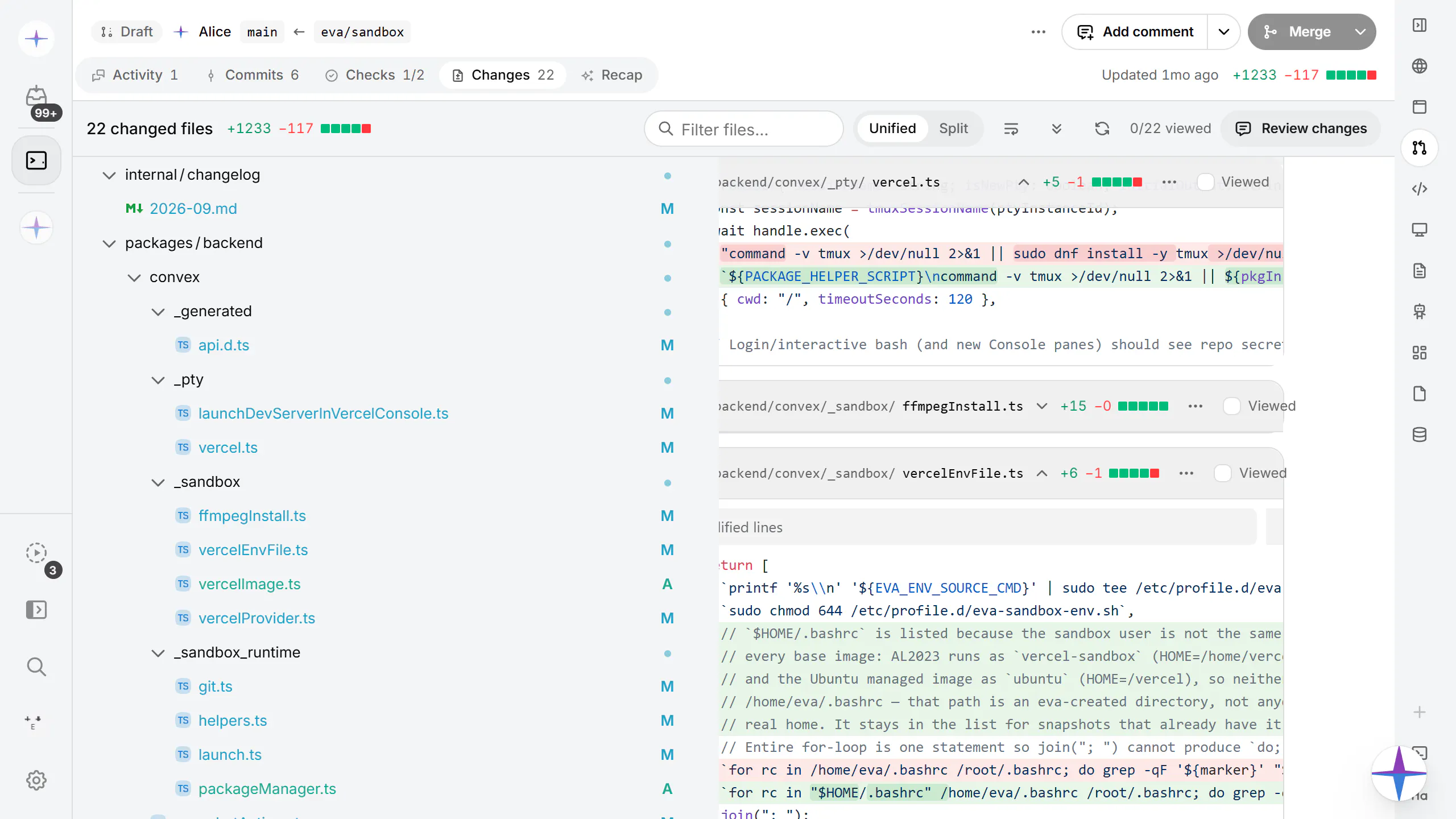This screenshot has width=1456, height=819.
Task: Open the globe icon in right sidebar
Action: [1420, 66]
